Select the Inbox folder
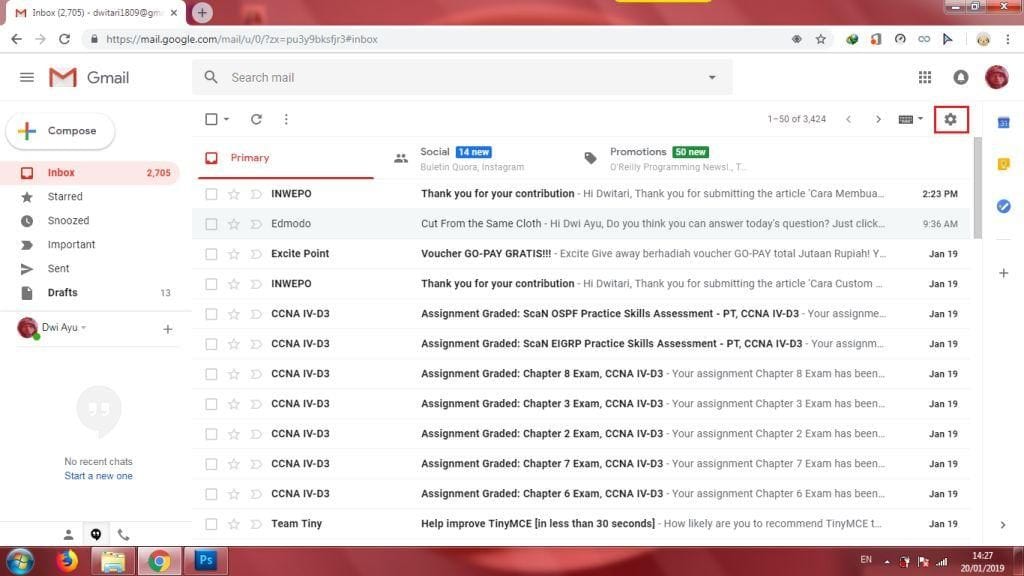Image resolution: width=1024 pixels, height=576 pixels. pyautogui.click(x=89, y=173)
